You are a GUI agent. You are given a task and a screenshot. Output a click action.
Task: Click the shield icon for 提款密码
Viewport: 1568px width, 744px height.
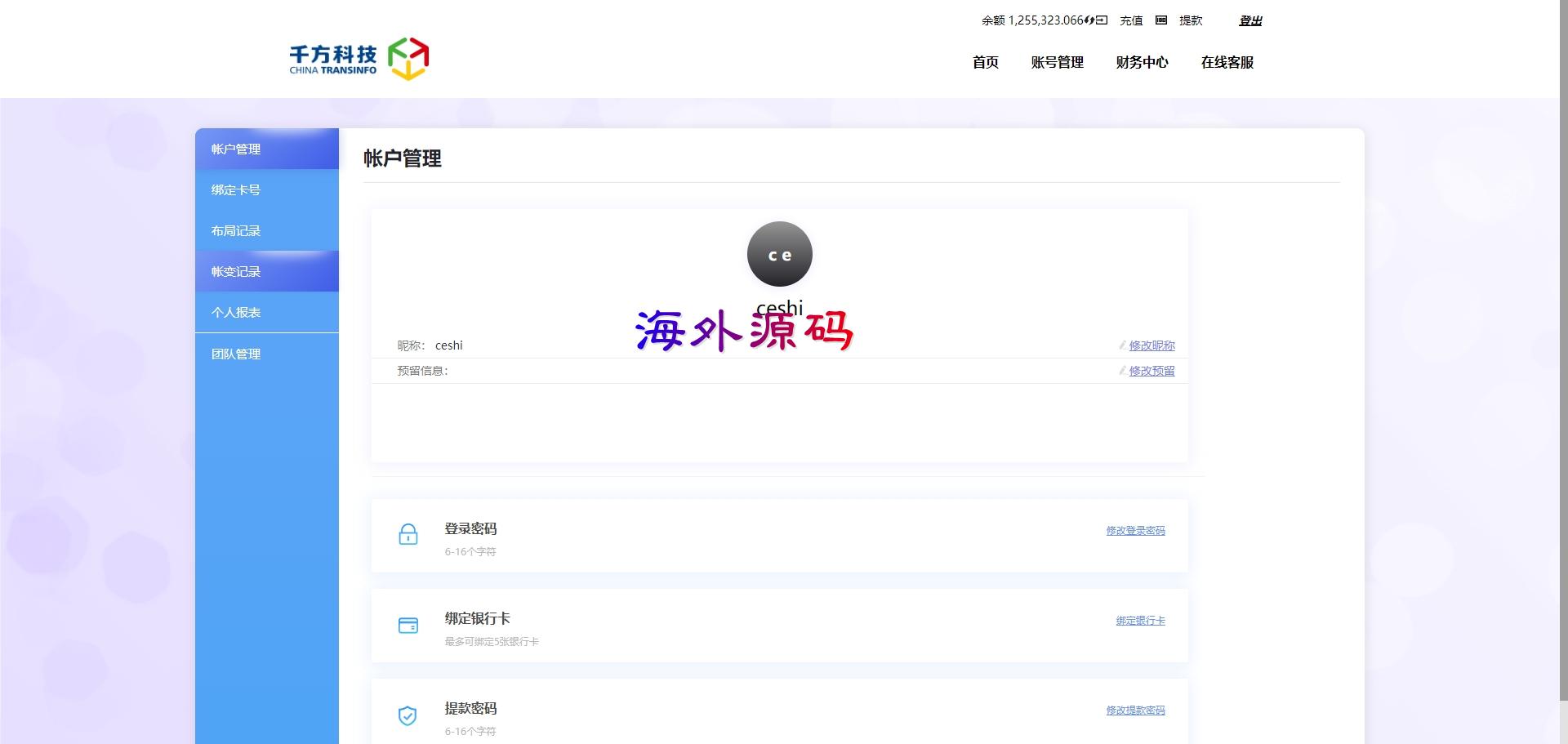click(x=408, y=715)
